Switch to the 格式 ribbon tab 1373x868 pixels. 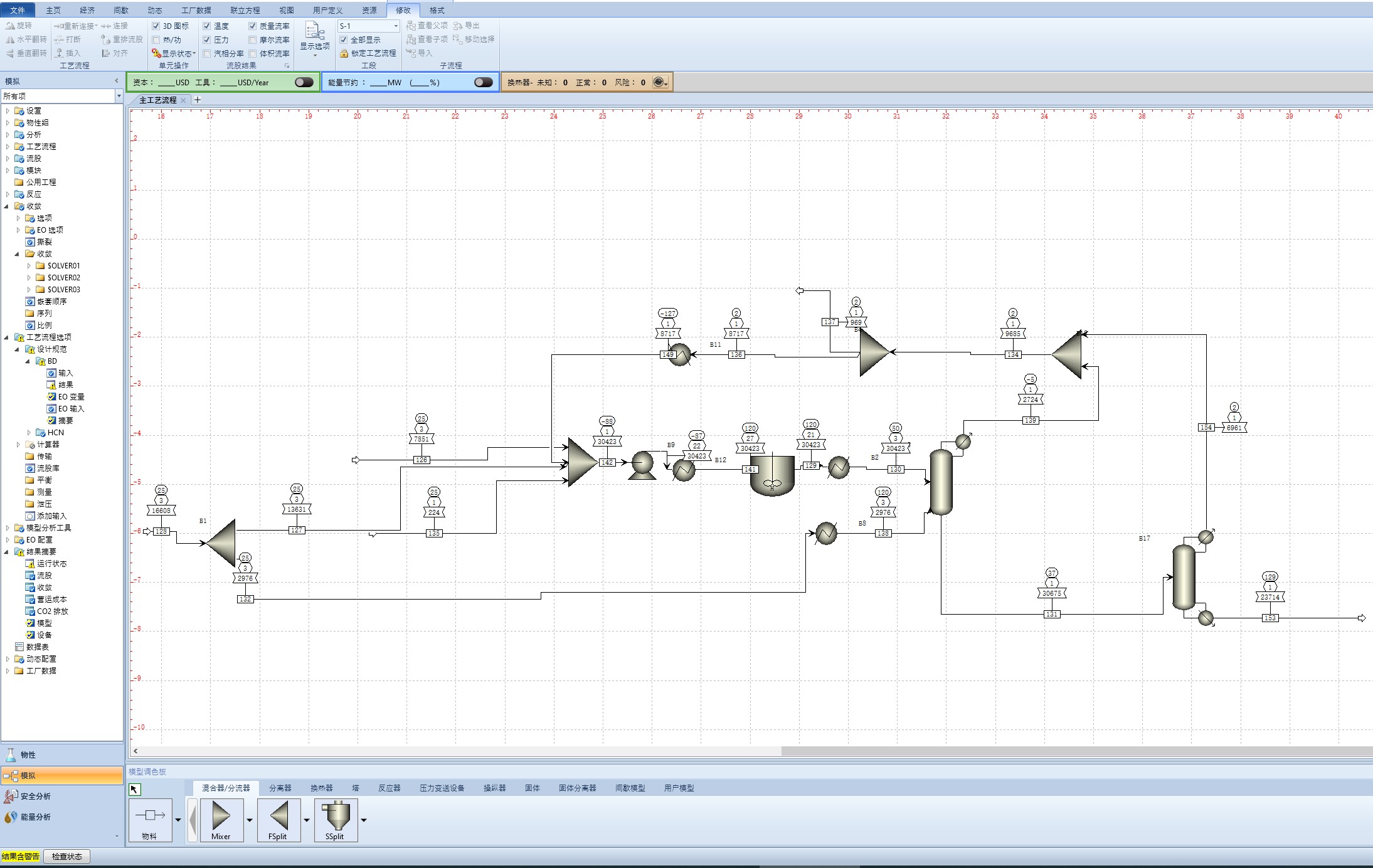(437, 10)
